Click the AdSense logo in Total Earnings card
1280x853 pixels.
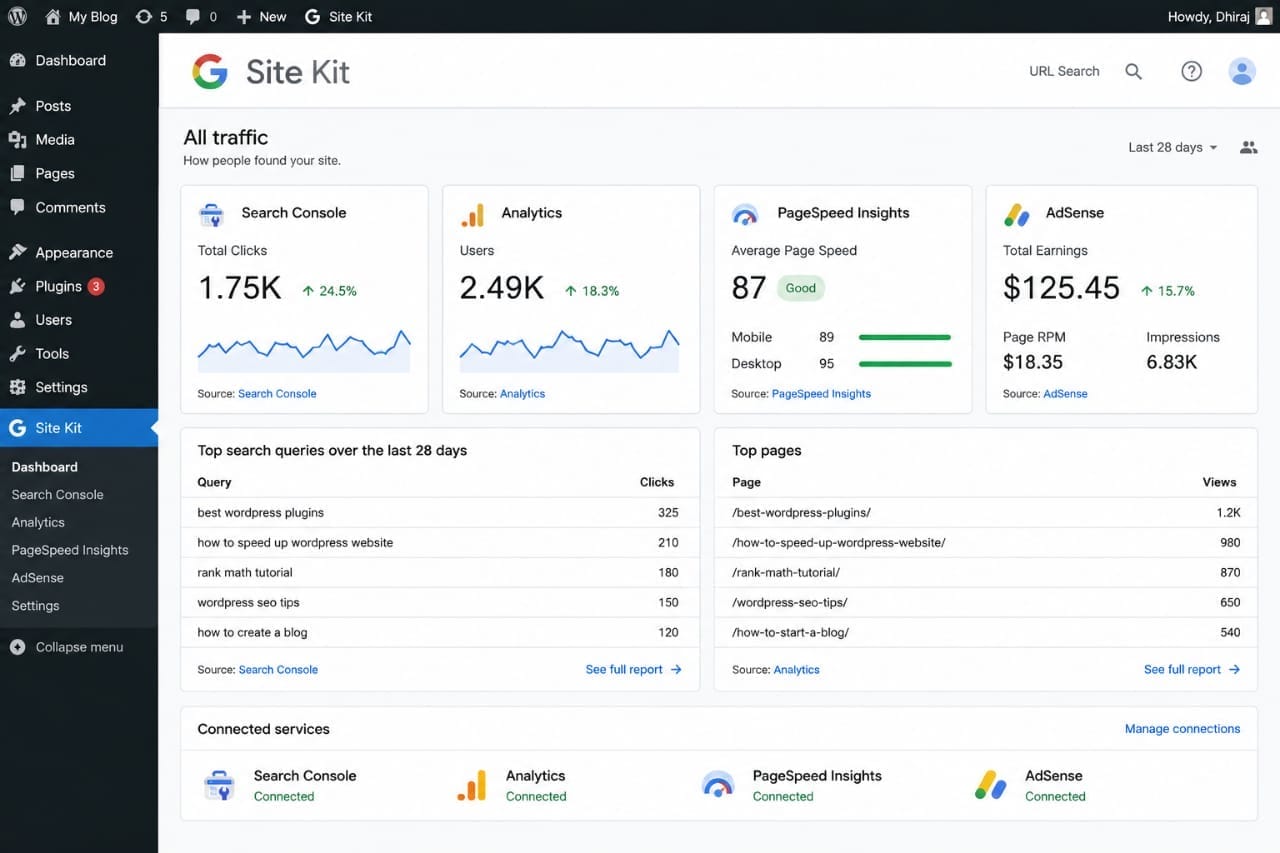(x=1017, y=214)
